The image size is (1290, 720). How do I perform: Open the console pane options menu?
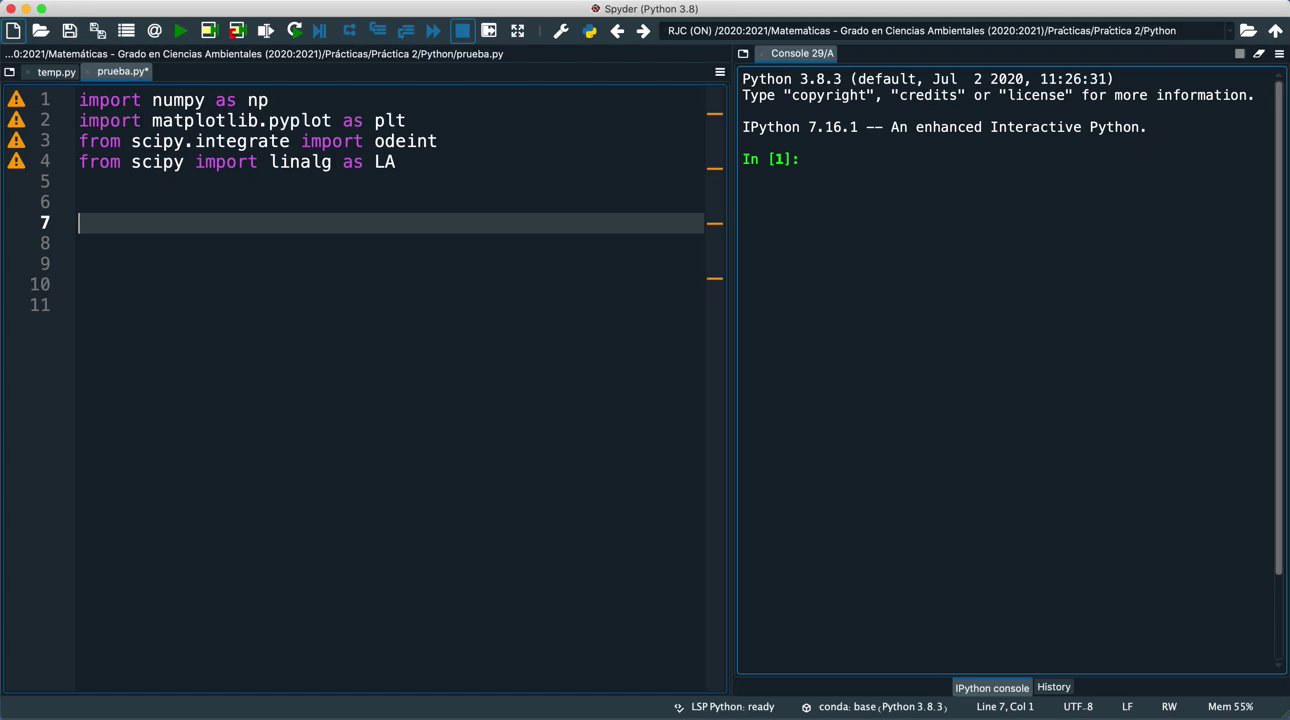pyautogui.click(x=1279, y=54)
